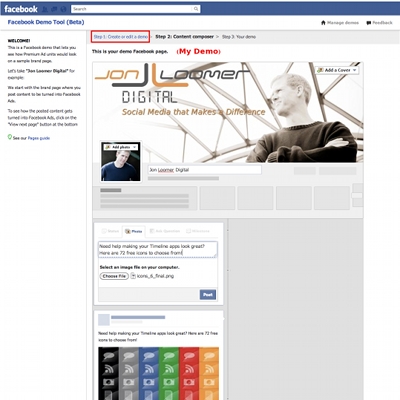The width and height of the screenshot is (400, 400).
Task: Click the blue Post button
Action: (x=208, y=295)
